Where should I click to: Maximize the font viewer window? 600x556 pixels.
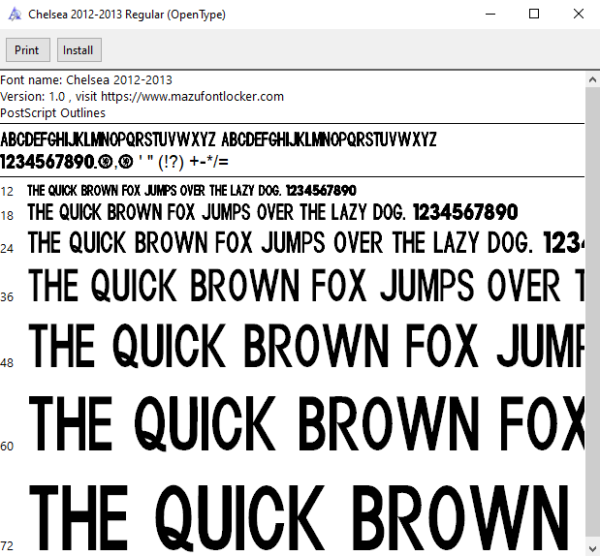pyautogui.click(x=534, y=14)
